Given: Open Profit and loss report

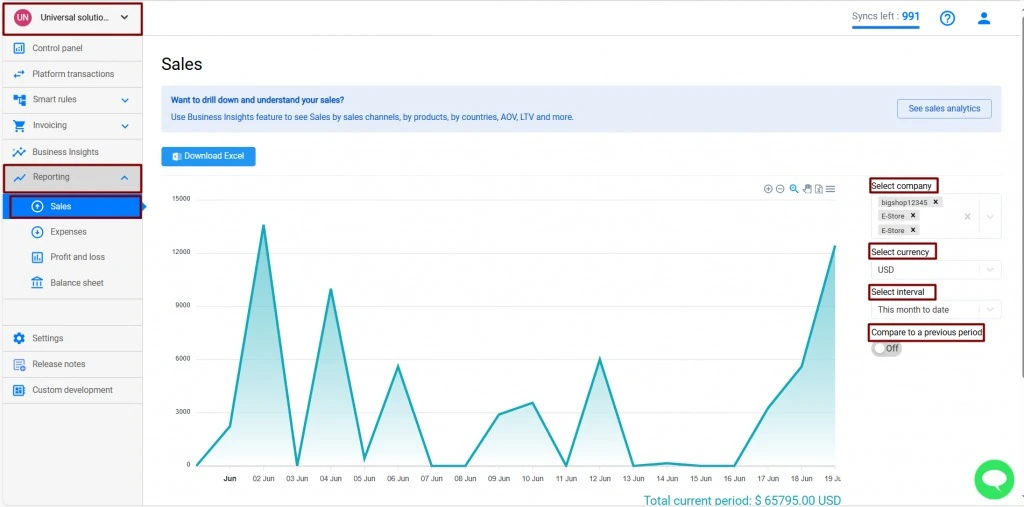Looking at the screenshot, I should [x=77, y=257].
